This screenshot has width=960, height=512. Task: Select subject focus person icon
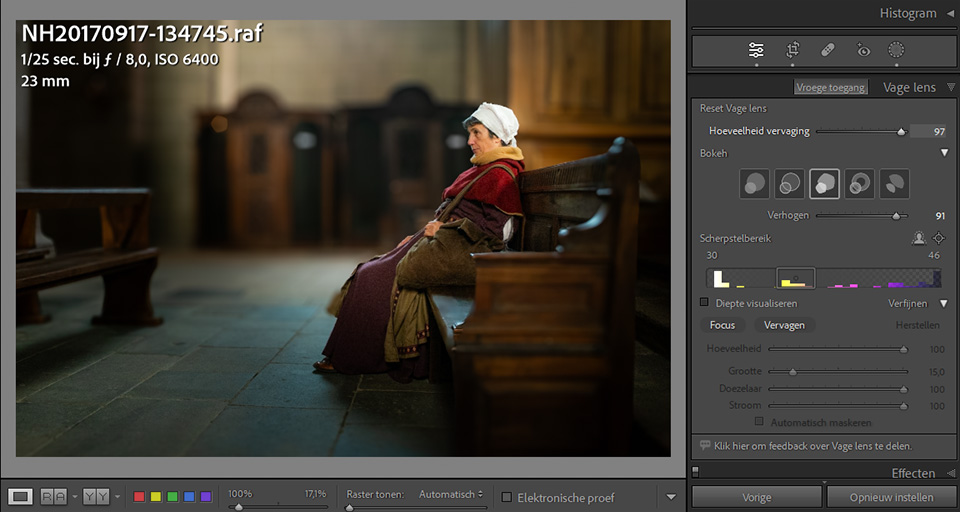coord(918,238)
